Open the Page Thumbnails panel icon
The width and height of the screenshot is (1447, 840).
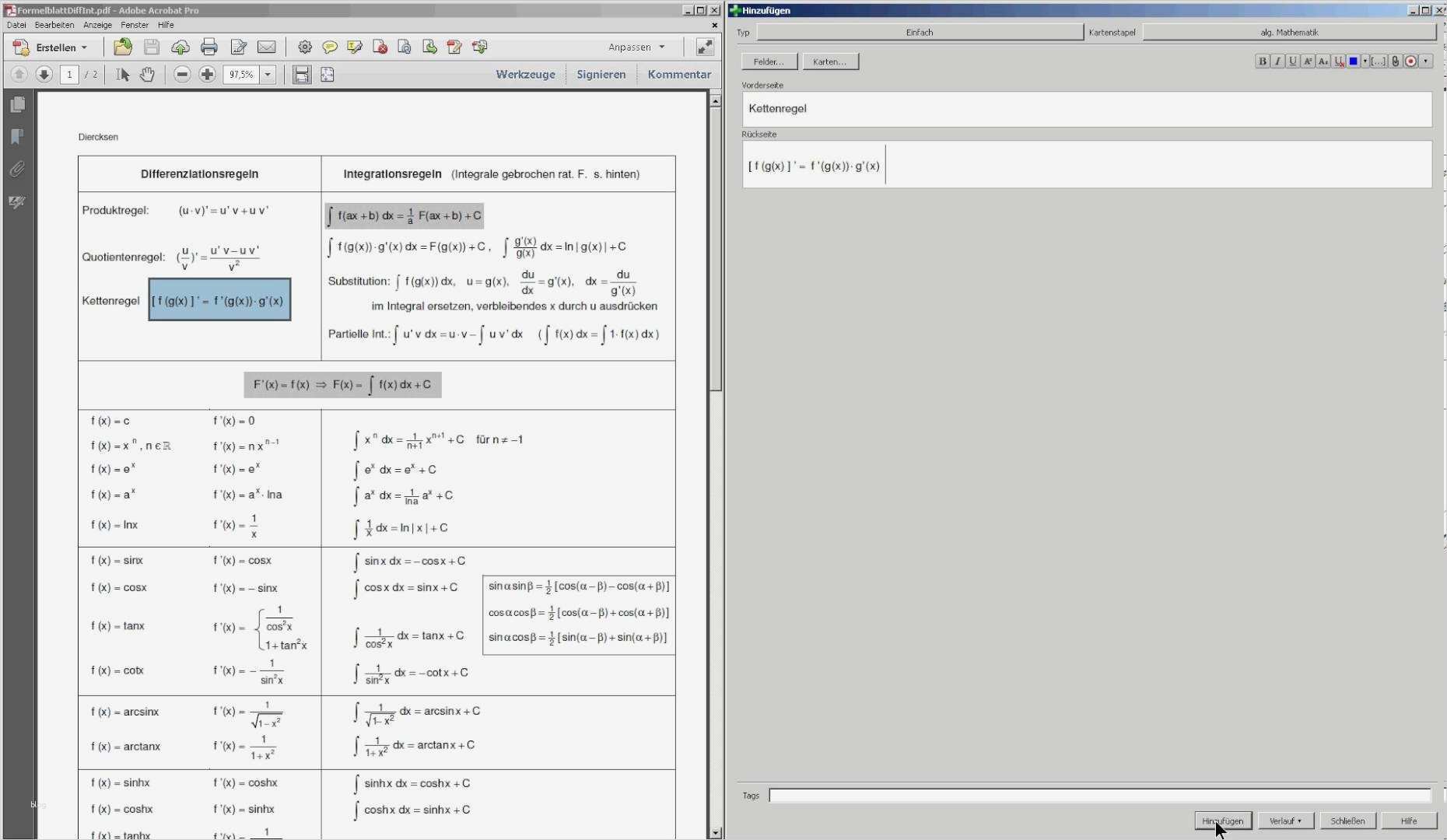coord(17,103)
